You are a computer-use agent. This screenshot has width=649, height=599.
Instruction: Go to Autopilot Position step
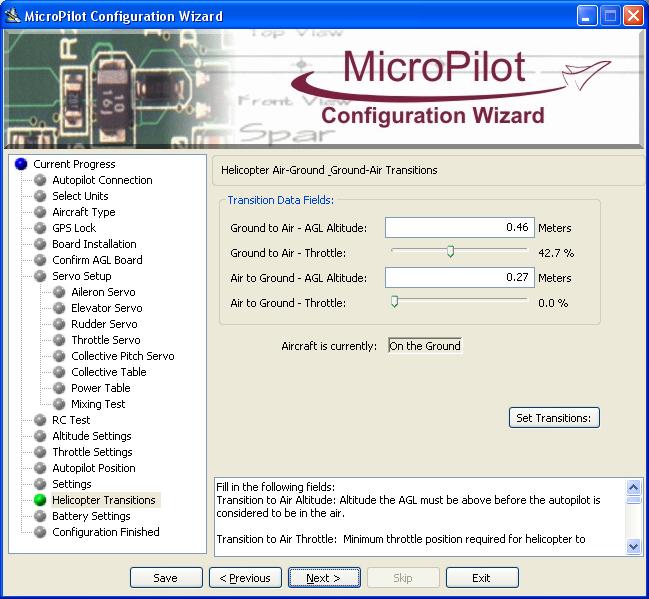tap(94, 468)
